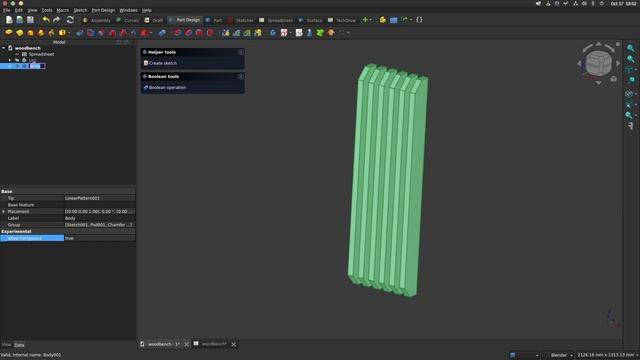Select the yellow Revolution tool icon
This screenshot has width=640, height=360.
point(20,33)
